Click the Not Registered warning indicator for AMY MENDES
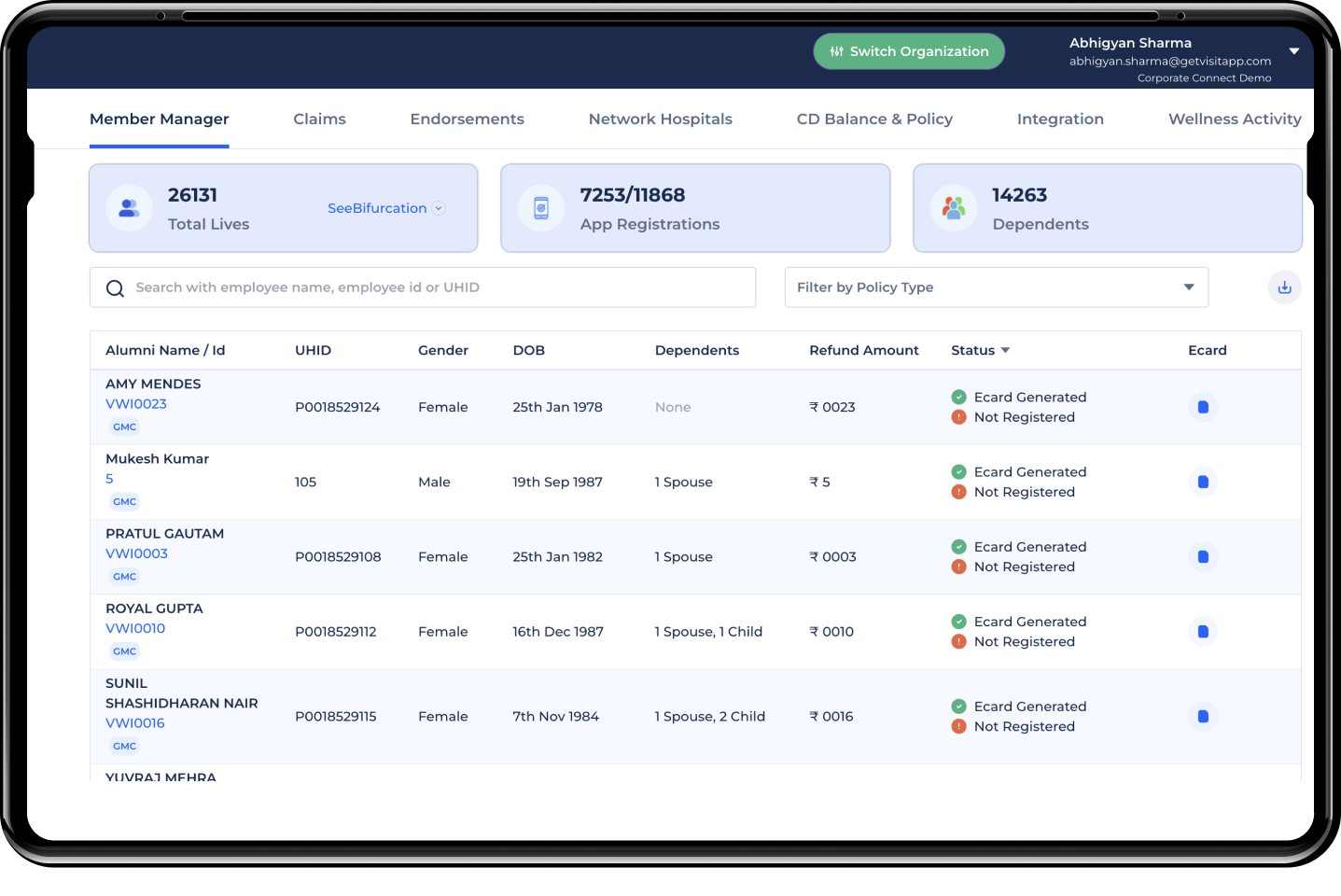This screenshot has height=896, width=1341. click(x=958, y=417)
